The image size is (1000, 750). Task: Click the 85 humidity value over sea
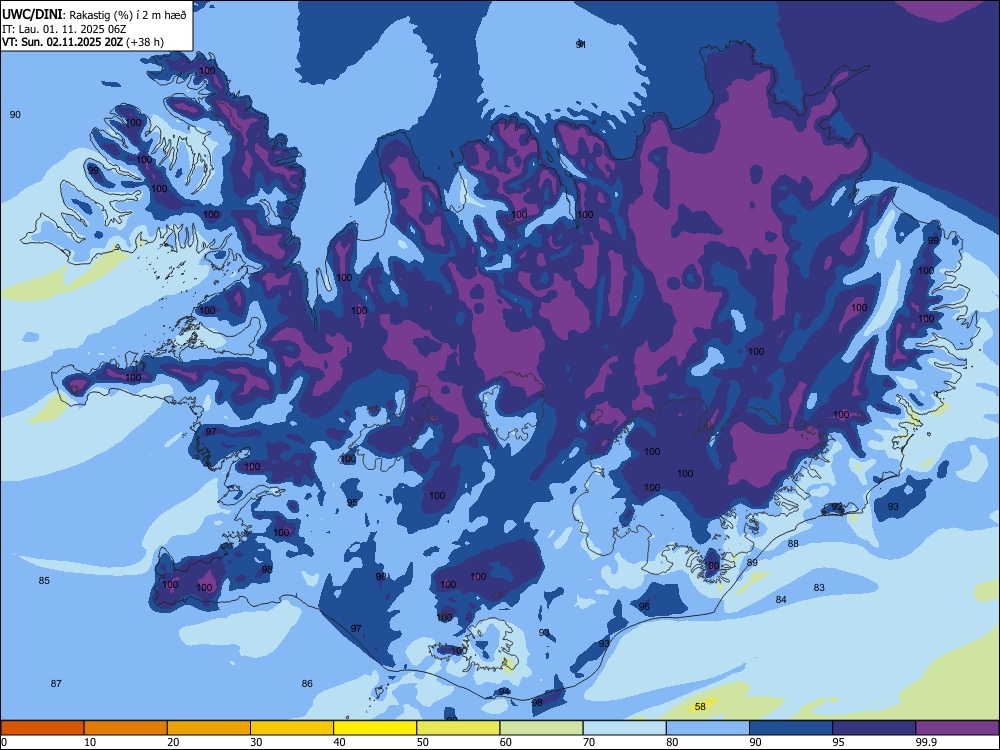click(x=44, y=580)
